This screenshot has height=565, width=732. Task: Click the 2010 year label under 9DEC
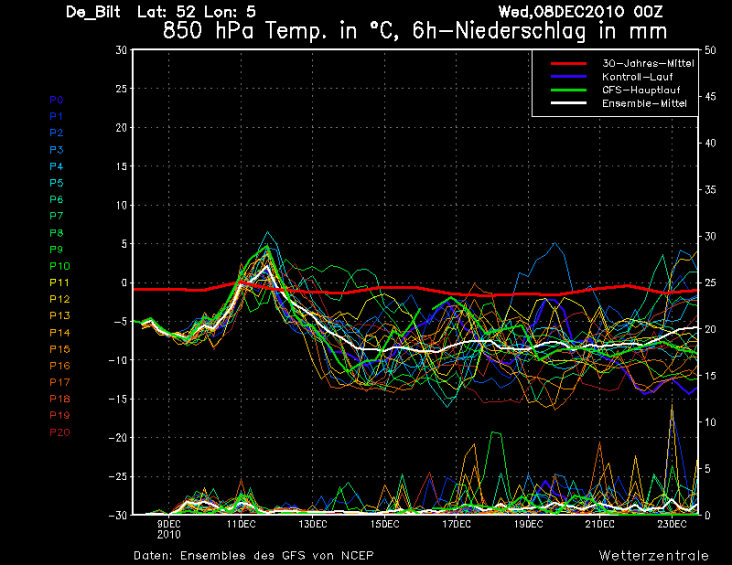(x=169, y=534)
